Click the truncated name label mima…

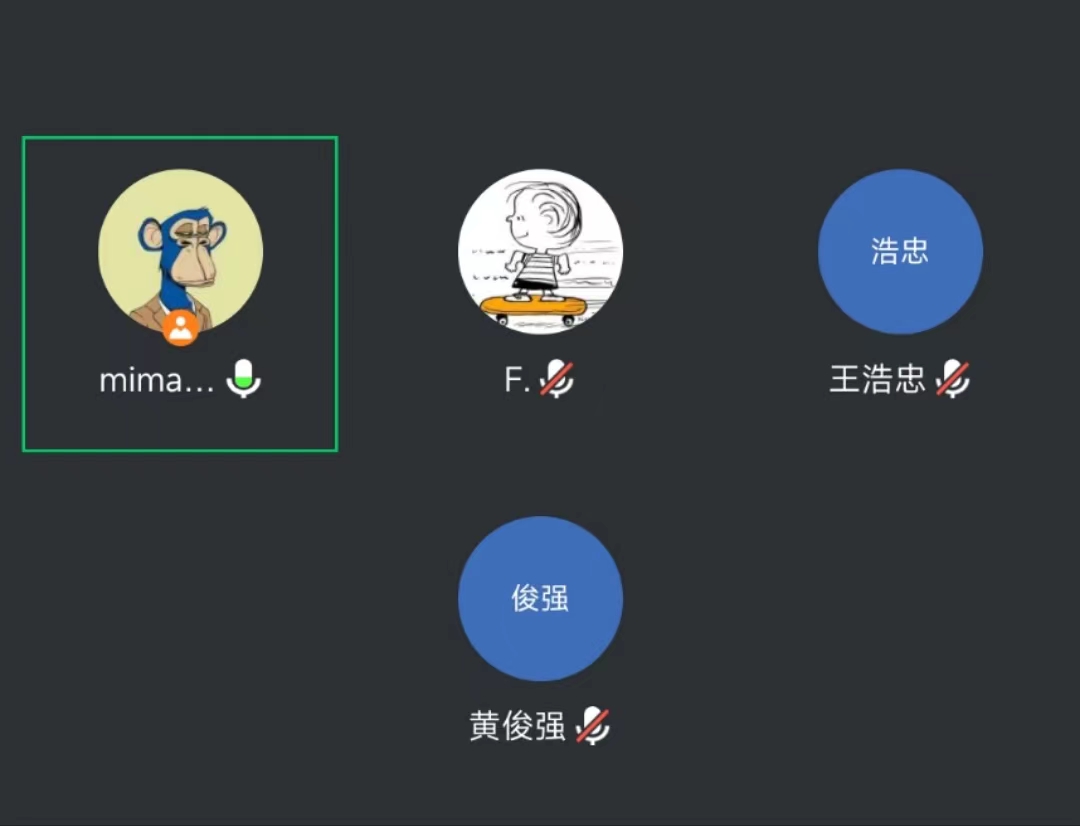156,380
